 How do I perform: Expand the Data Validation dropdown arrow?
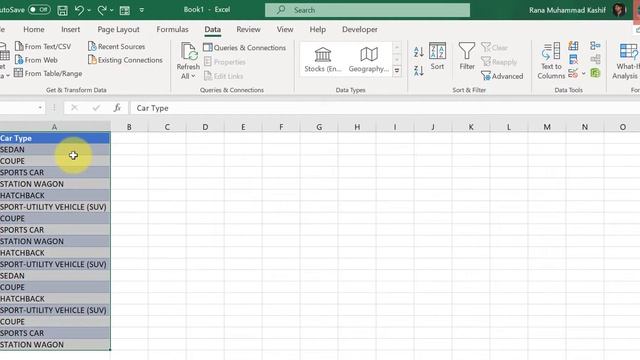(584, 73)
